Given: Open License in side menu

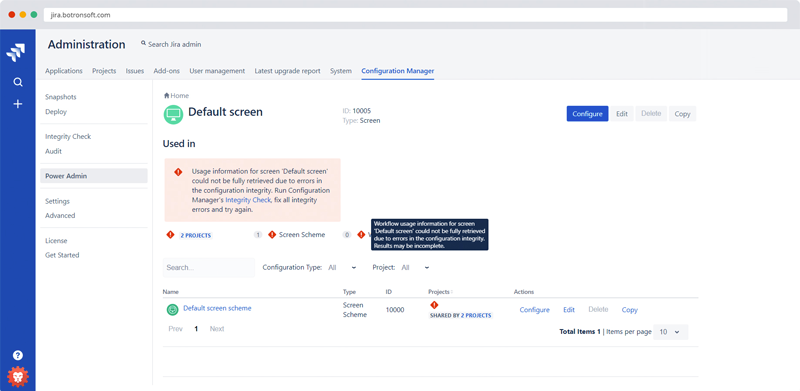Looking at the screenshot, I should tap(56, 241).
